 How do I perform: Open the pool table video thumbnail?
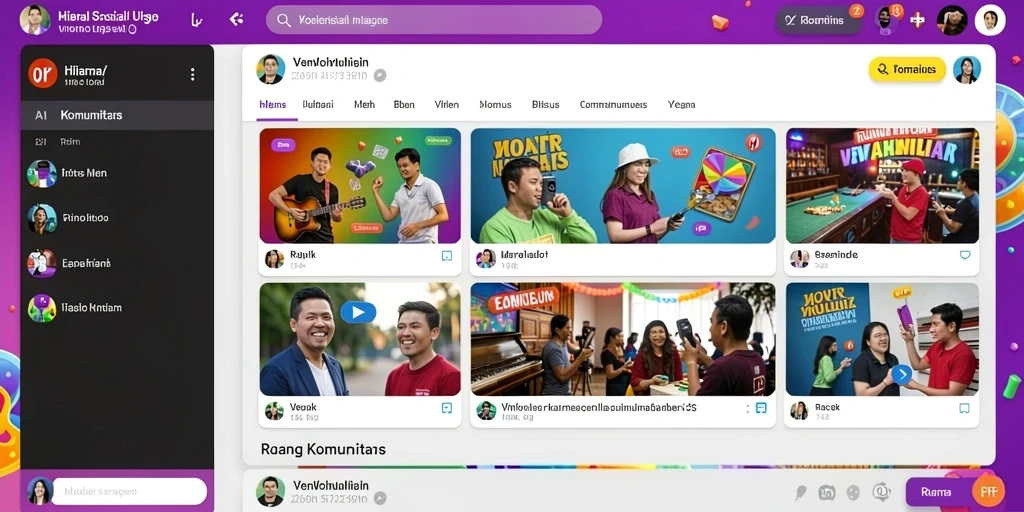(x=882, y=185)
